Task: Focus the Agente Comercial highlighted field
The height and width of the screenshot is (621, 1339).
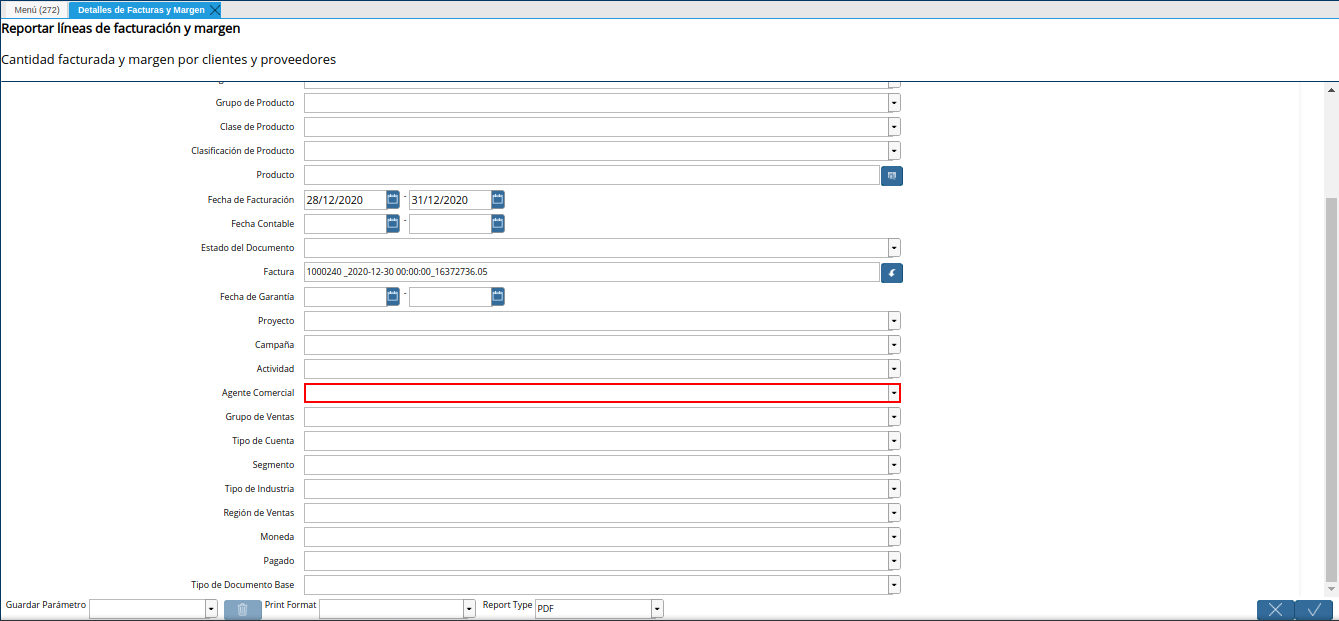Action: (x=597, y=393)
